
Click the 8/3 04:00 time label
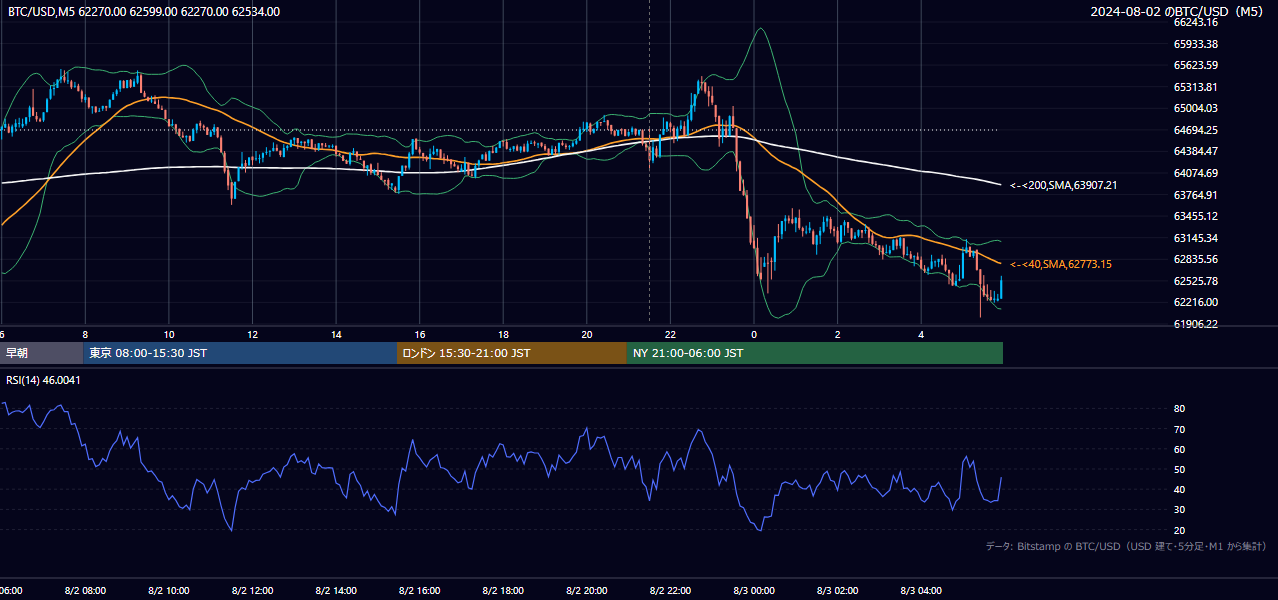921,591
